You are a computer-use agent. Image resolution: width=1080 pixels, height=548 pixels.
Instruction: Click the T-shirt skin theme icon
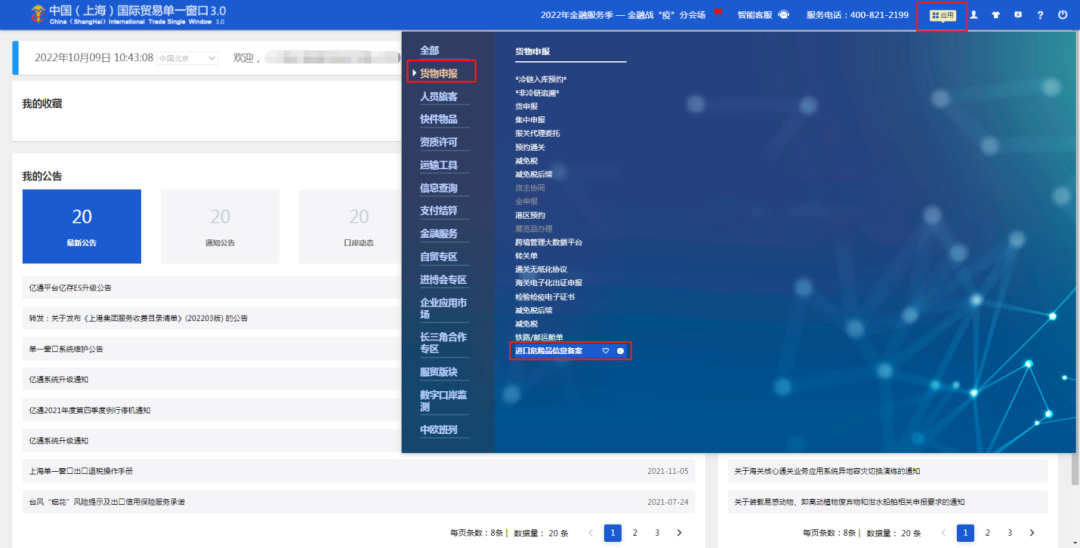click(x=996, y=14)
